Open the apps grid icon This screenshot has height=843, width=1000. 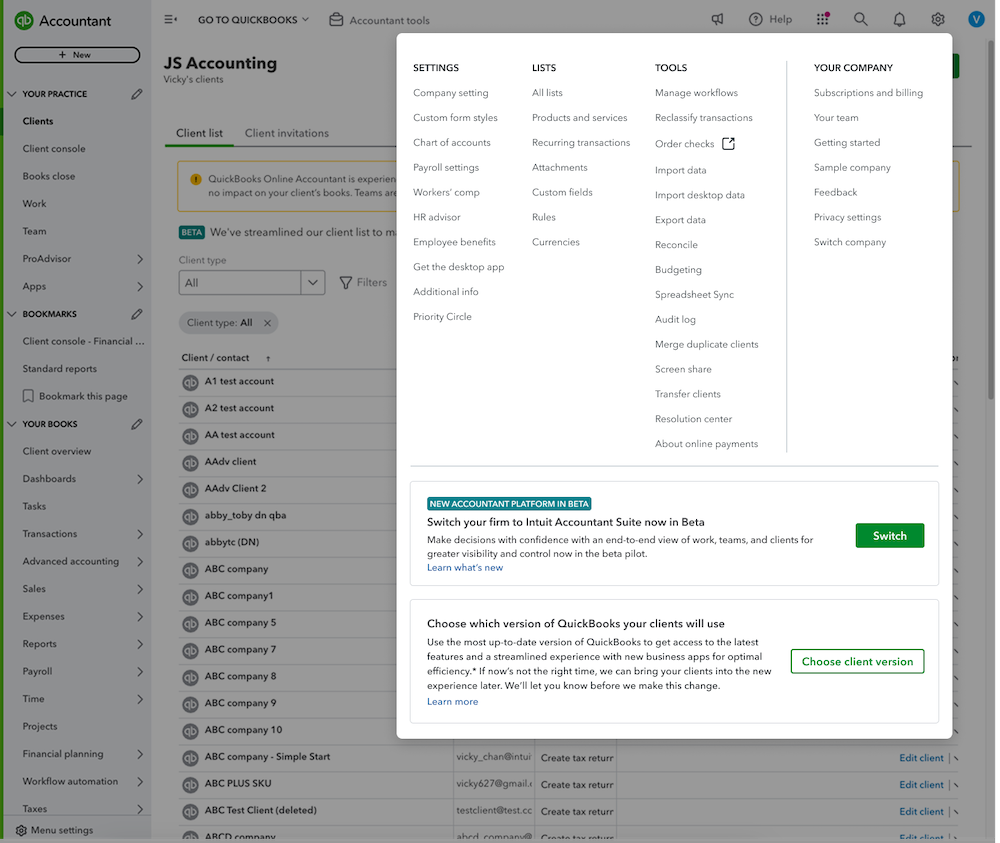click(x=822, y=19)
